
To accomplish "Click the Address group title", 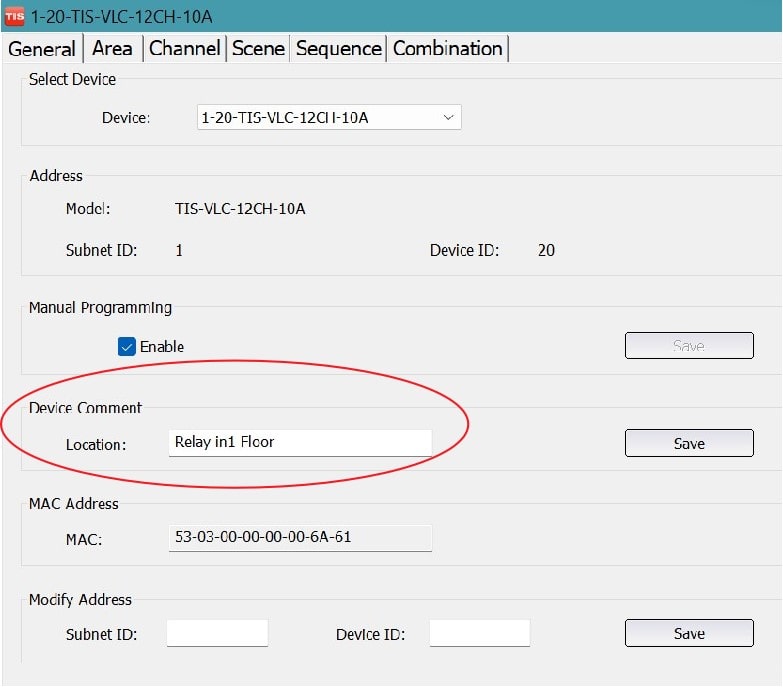I will (x=56, y=176).
